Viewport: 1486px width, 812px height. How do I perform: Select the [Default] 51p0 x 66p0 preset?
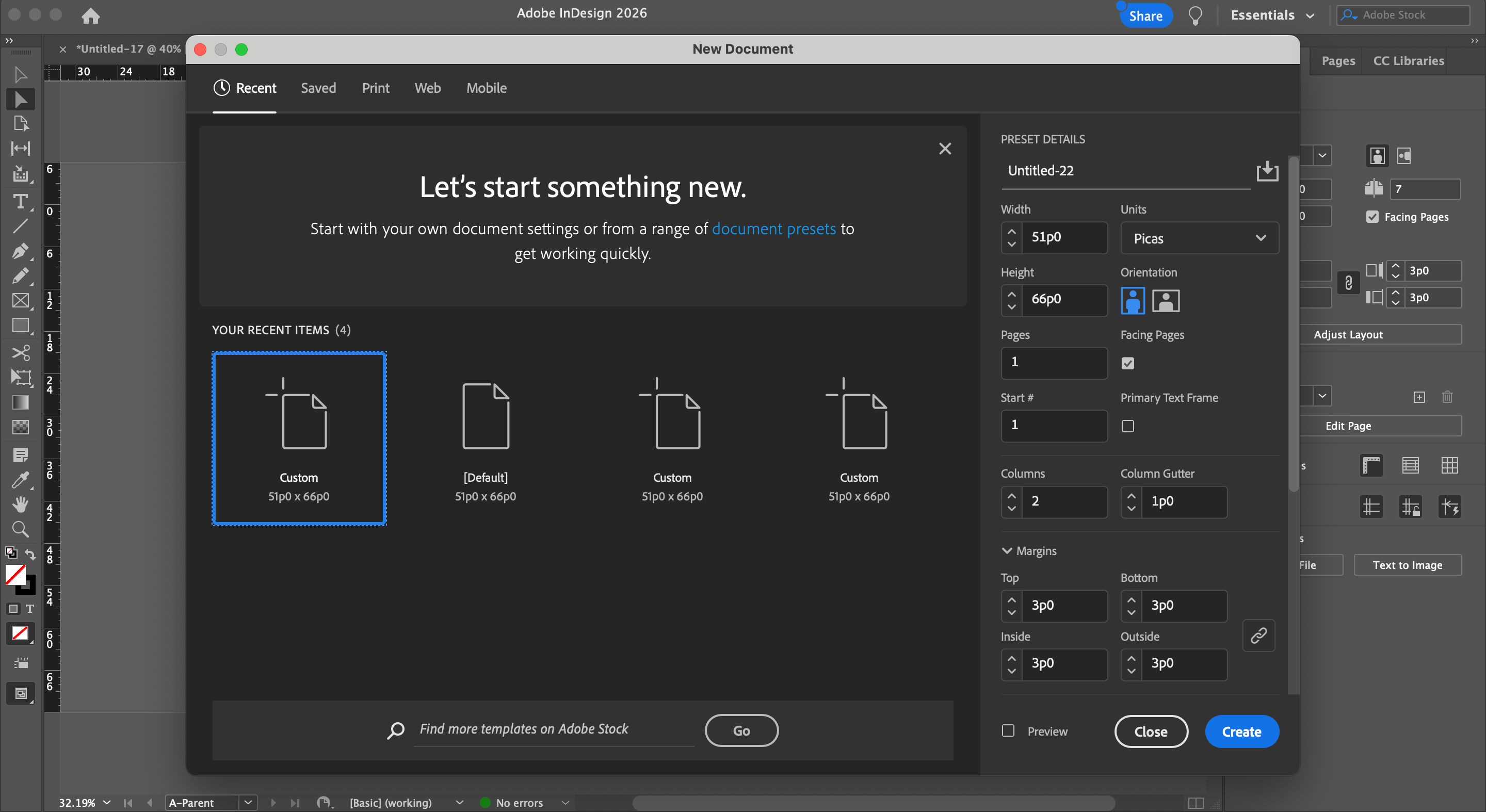click(485, 439)
